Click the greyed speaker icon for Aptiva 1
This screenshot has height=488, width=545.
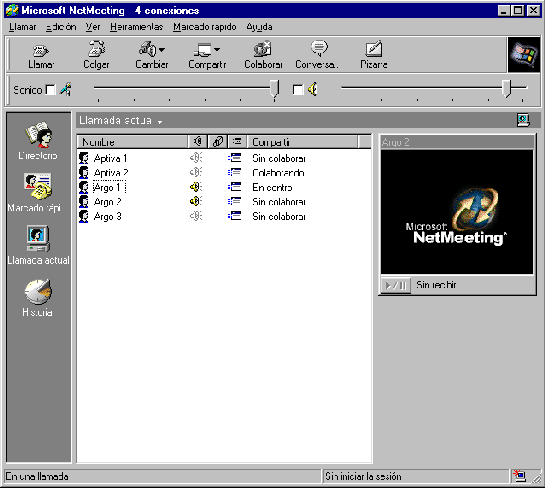(196, 158)
